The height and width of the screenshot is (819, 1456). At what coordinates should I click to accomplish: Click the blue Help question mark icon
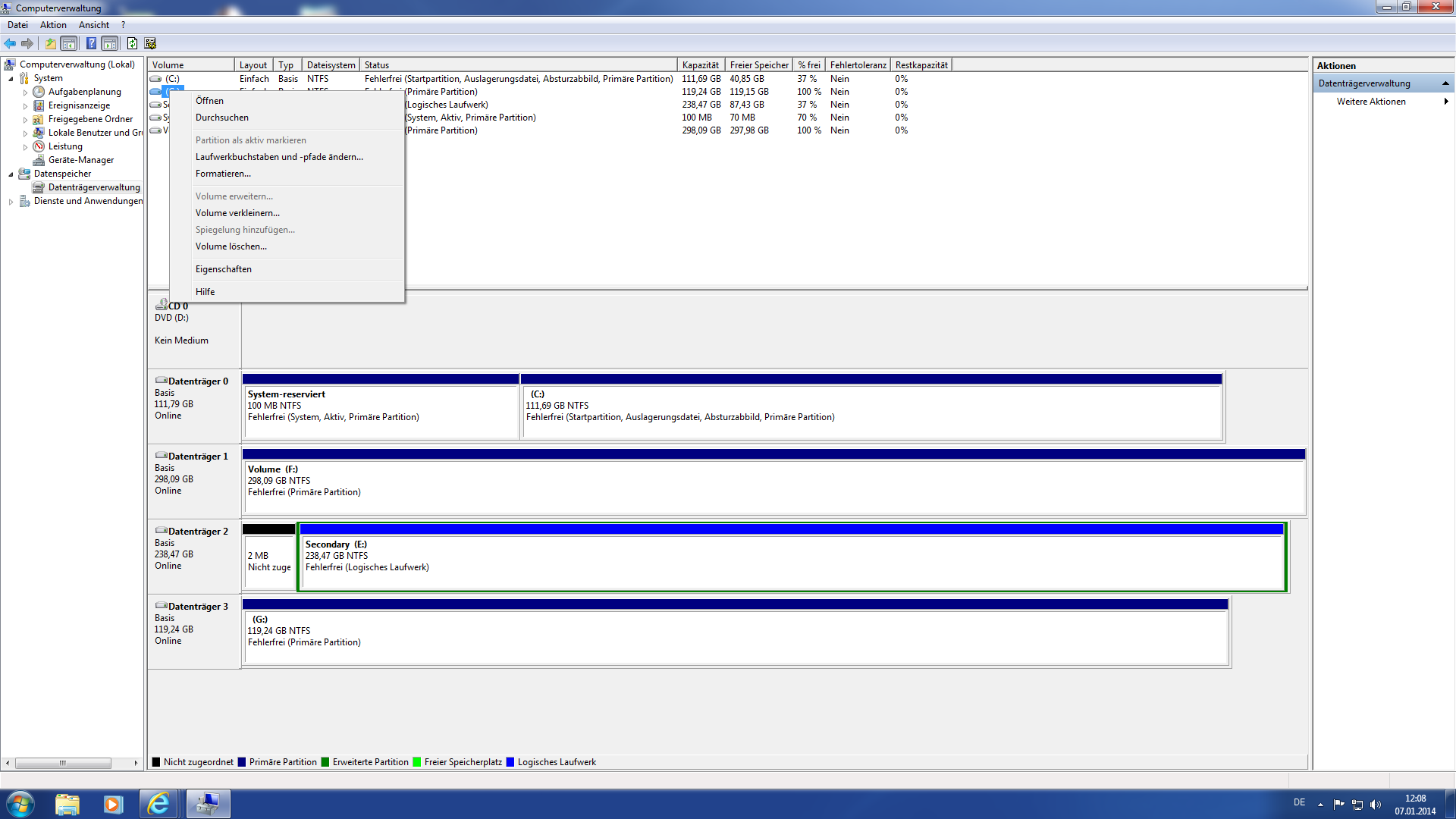[91, 43]
